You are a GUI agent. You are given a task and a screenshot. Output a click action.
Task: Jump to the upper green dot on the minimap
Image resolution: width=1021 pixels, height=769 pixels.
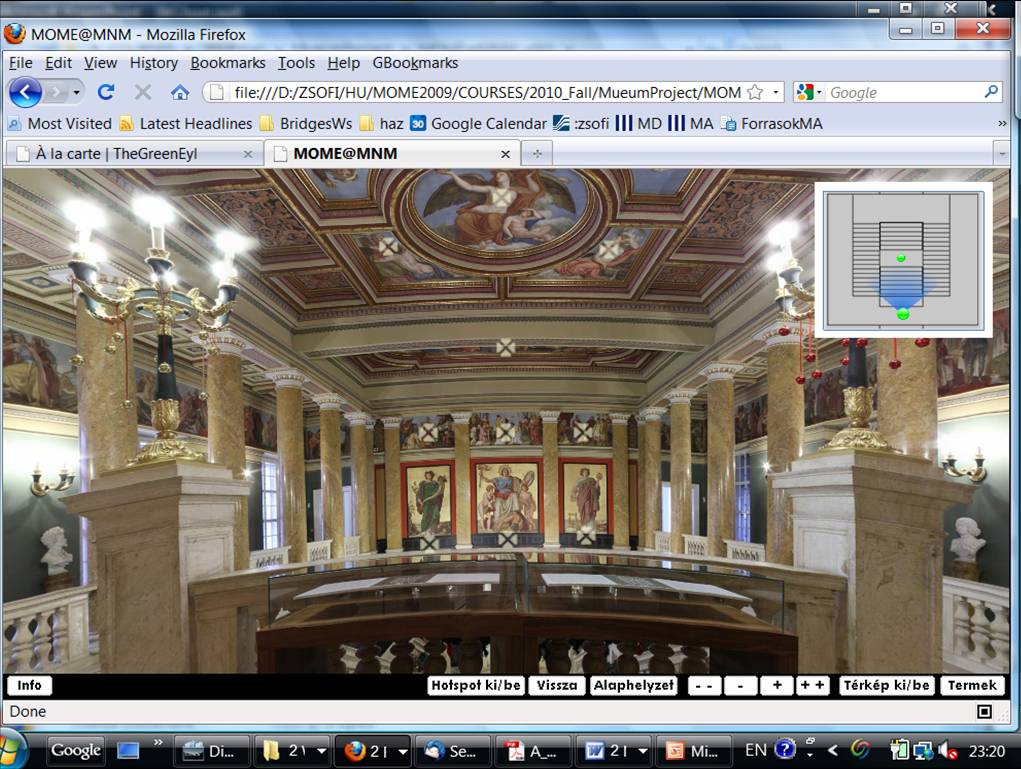[x=901, y=259]
